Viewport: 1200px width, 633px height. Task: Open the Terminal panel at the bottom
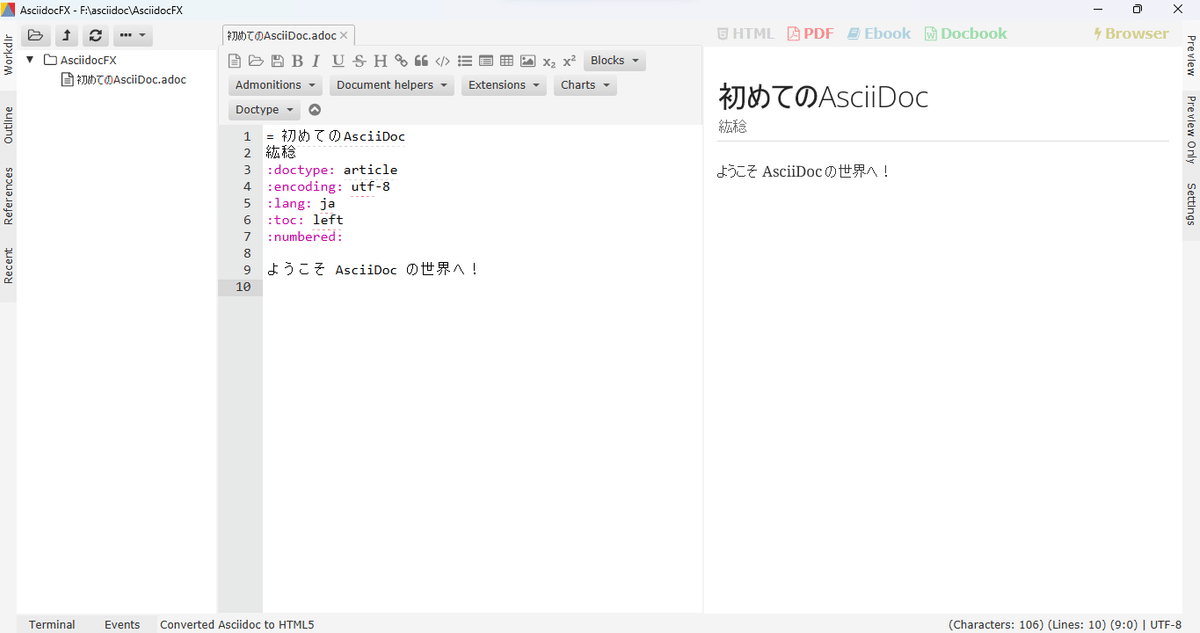(51, 624)
